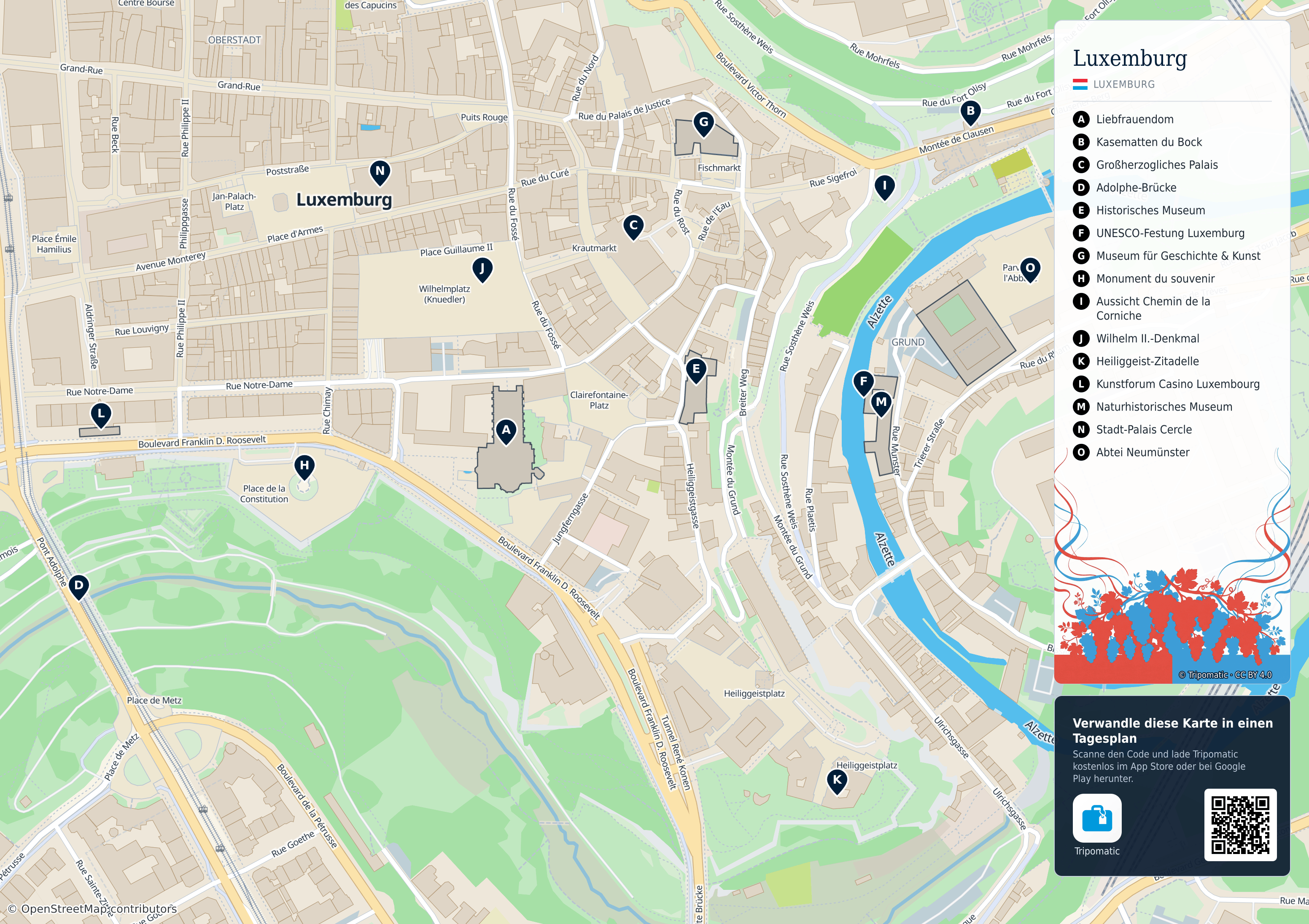Click the Tripomatic suitcase app icon

(x=1097, y=818)
